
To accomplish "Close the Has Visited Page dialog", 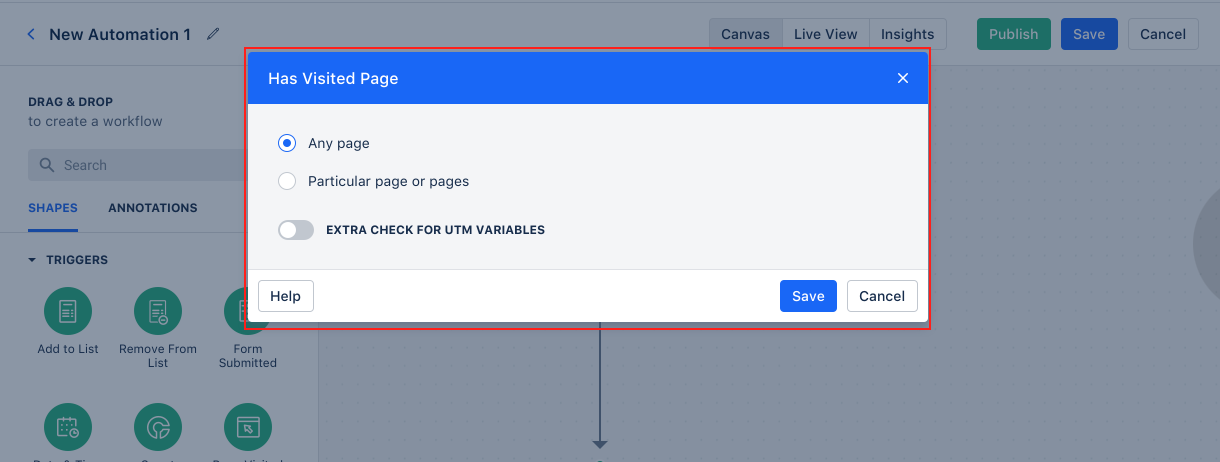I will coord(903,78).
